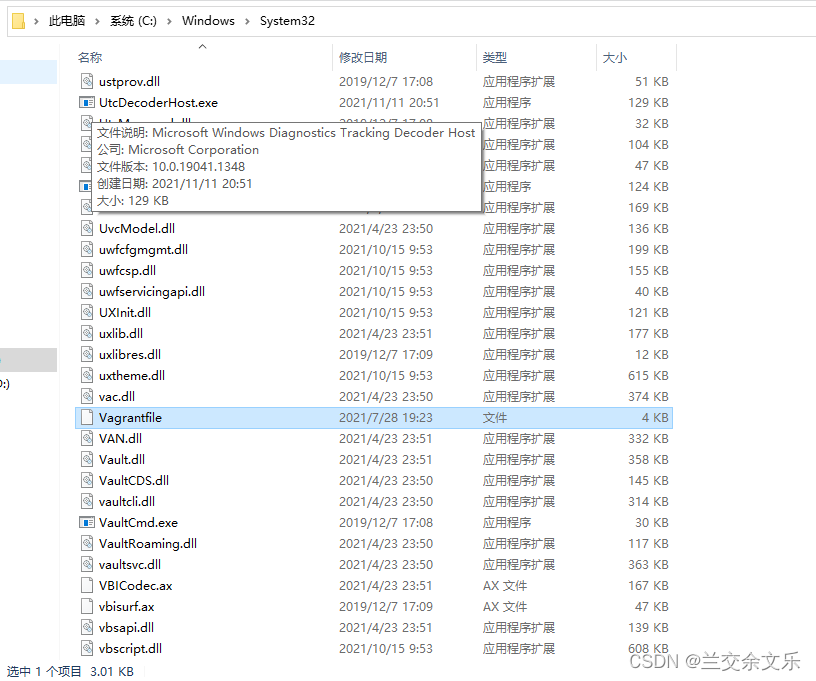This screenshot has height=681, width=816.
Task: Expand the chevron after Windows breadcrumb
Action: click(x=247, y=21)
